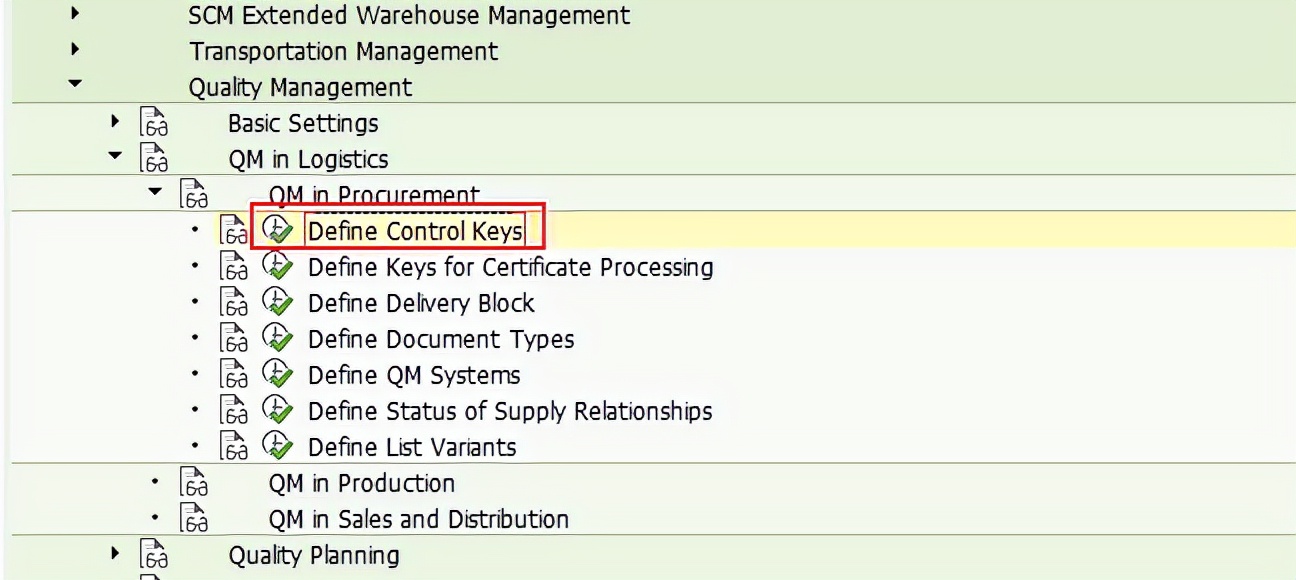Run the Define Control Keys activity icon

pos(277,231)
